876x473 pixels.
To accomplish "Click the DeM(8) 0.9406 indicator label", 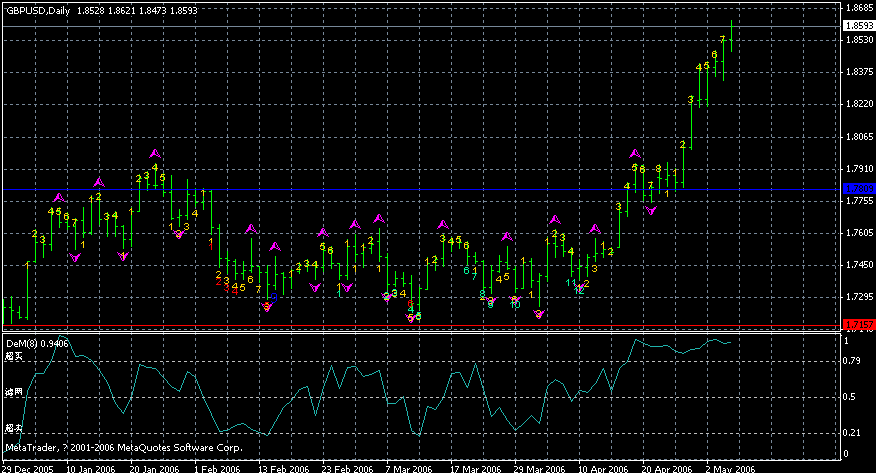I will (37, 343).
